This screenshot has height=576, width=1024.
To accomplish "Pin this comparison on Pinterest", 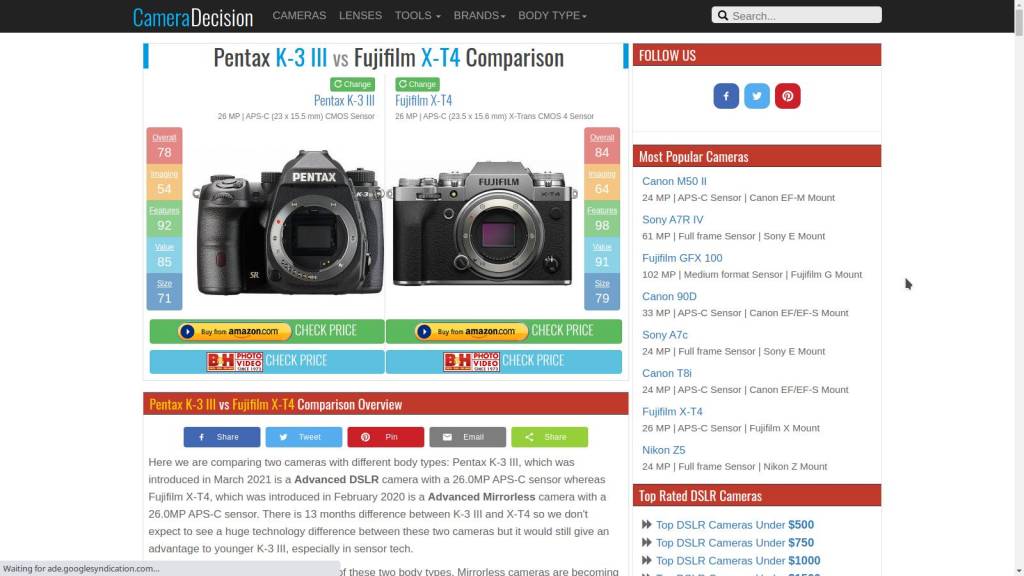I will (x=385, y=437).
